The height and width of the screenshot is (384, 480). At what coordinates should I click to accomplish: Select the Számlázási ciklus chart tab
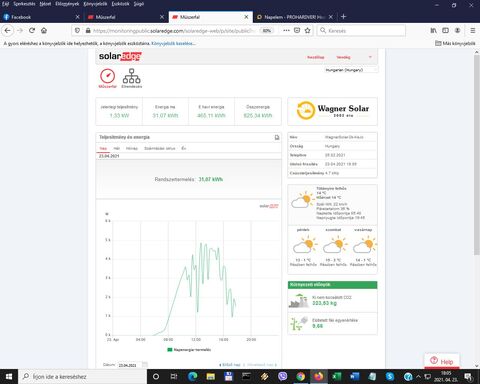(x=160, y=148)
